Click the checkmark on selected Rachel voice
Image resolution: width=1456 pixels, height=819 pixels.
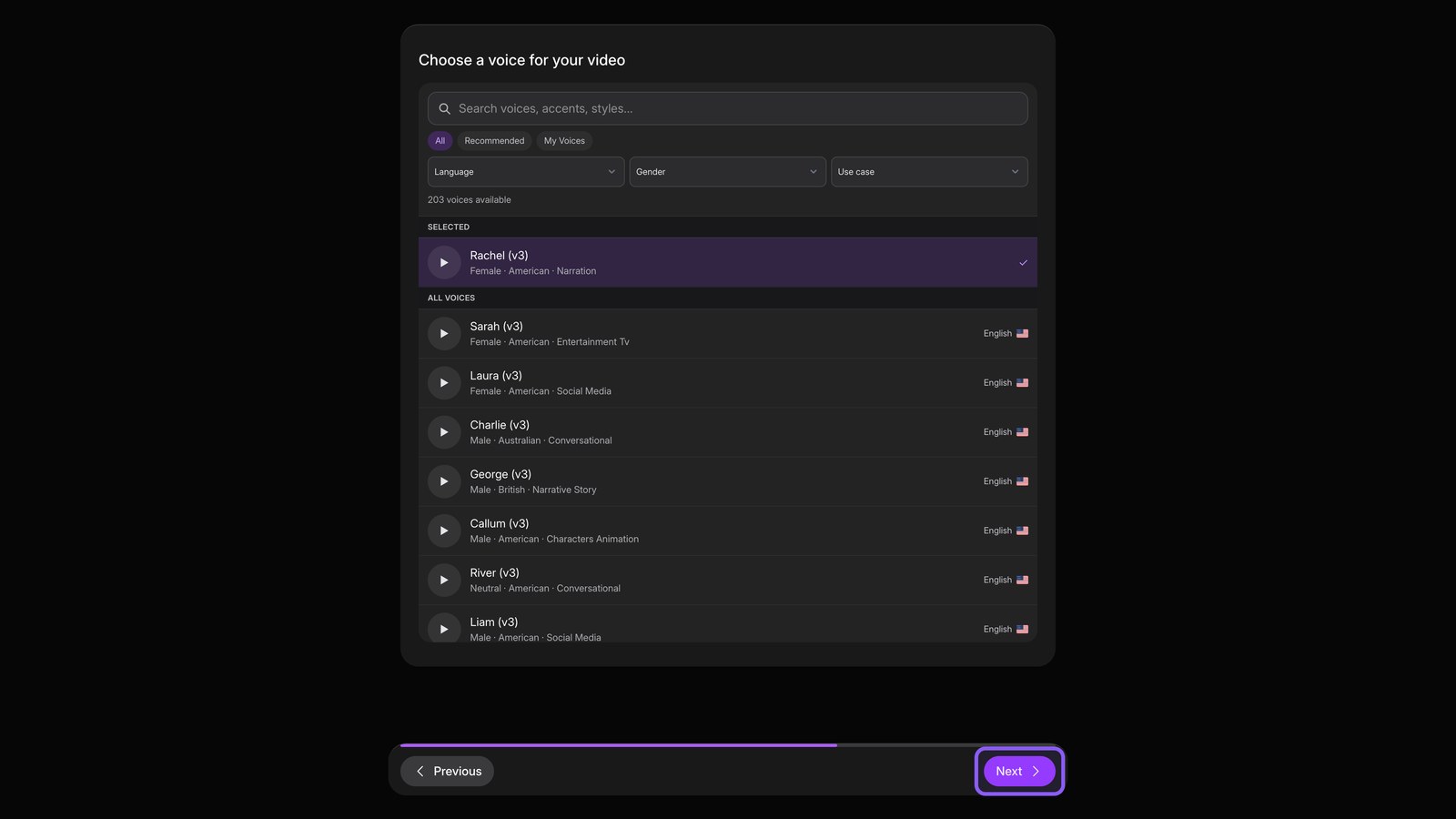(x=1023, y=263)
